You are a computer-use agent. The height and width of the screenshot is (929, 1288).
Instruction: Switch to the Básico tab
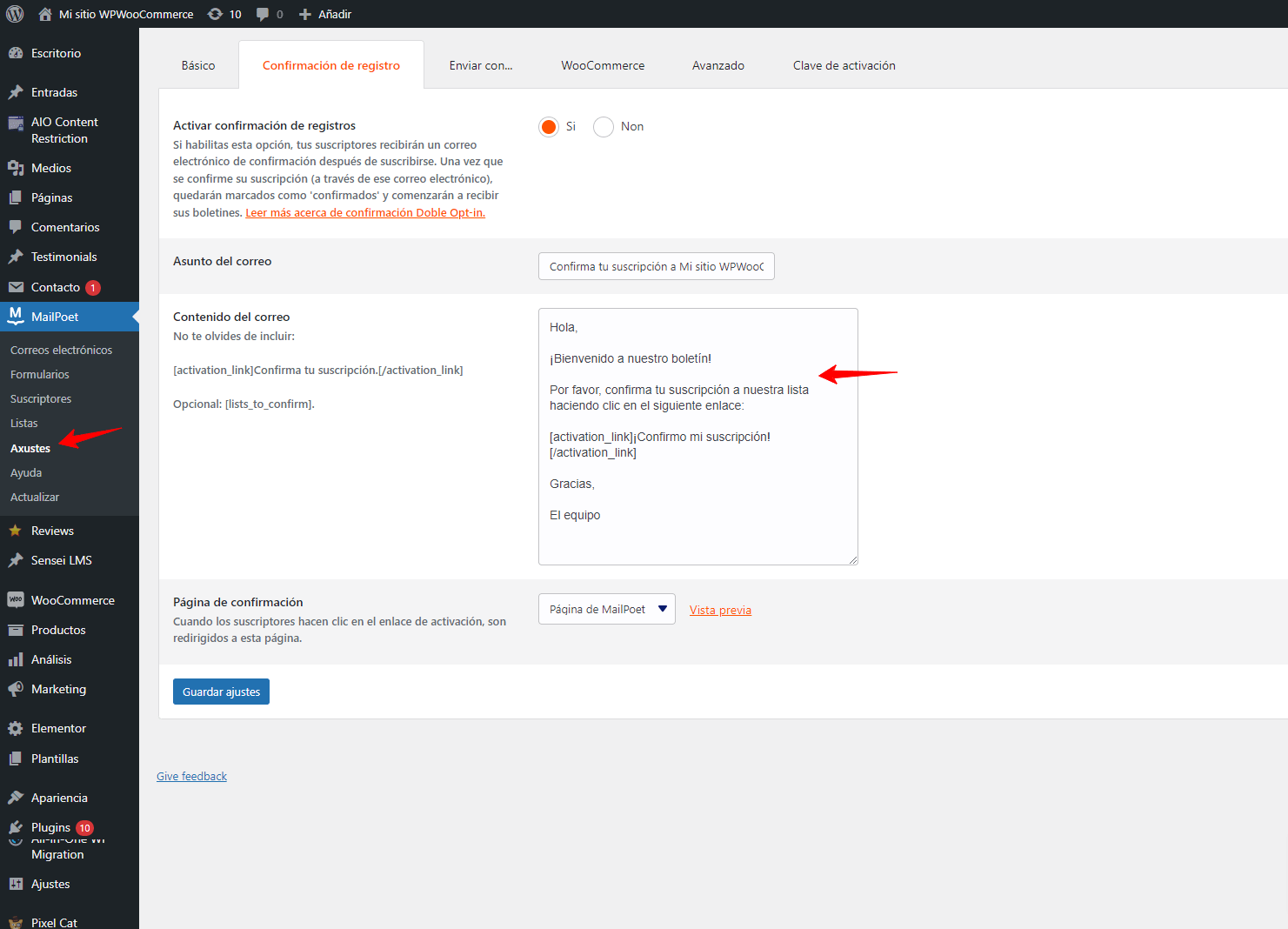(x=198, y=65)
